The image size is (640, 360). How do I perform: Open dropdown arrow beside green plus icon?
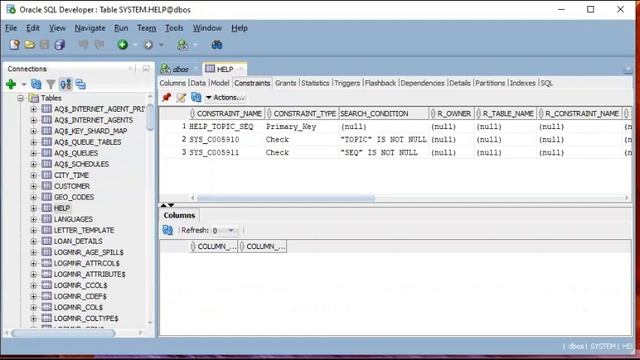click(24, 84)
